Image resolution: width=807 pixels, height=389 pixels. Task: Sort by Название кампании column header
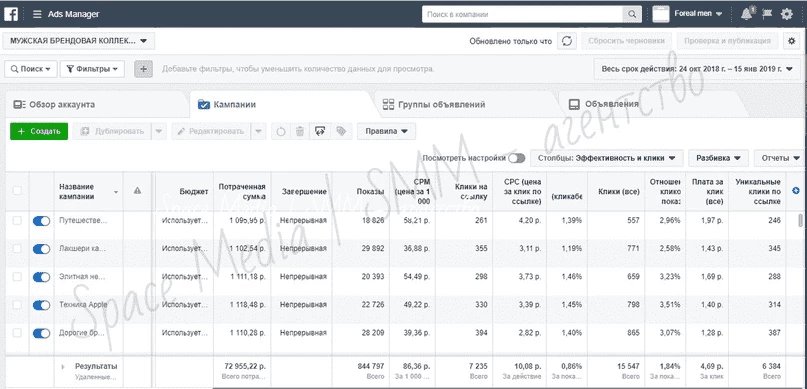point(89,191)
